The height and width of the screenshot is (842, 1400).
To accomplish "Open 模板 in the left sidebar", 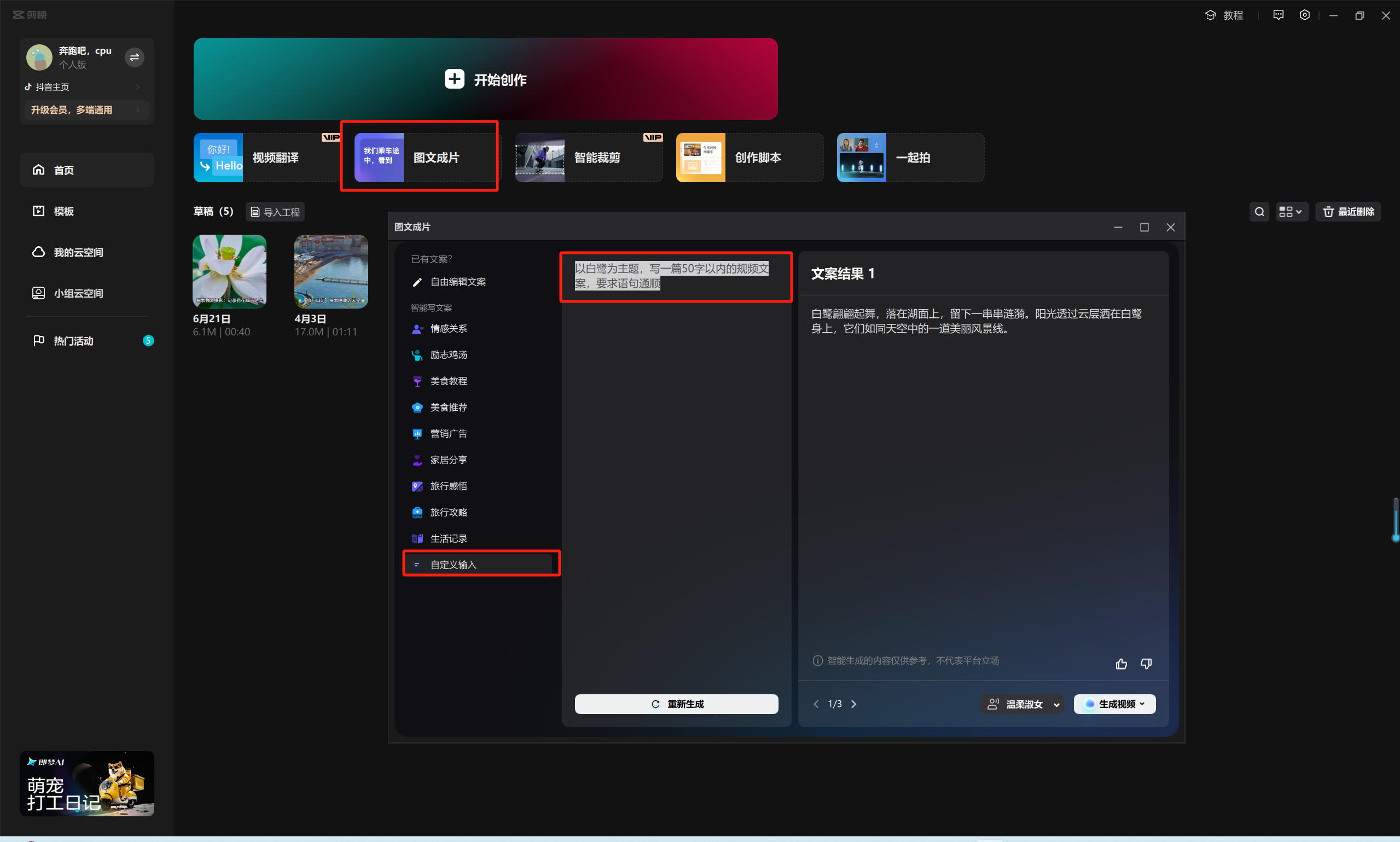I will tap(63, 211).
